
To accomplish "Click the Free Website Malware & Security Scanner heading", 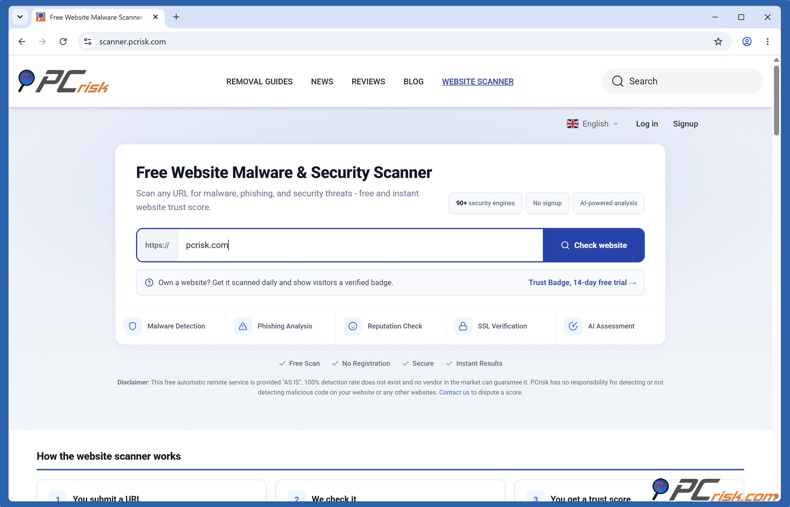I will [x=284, y=172].
